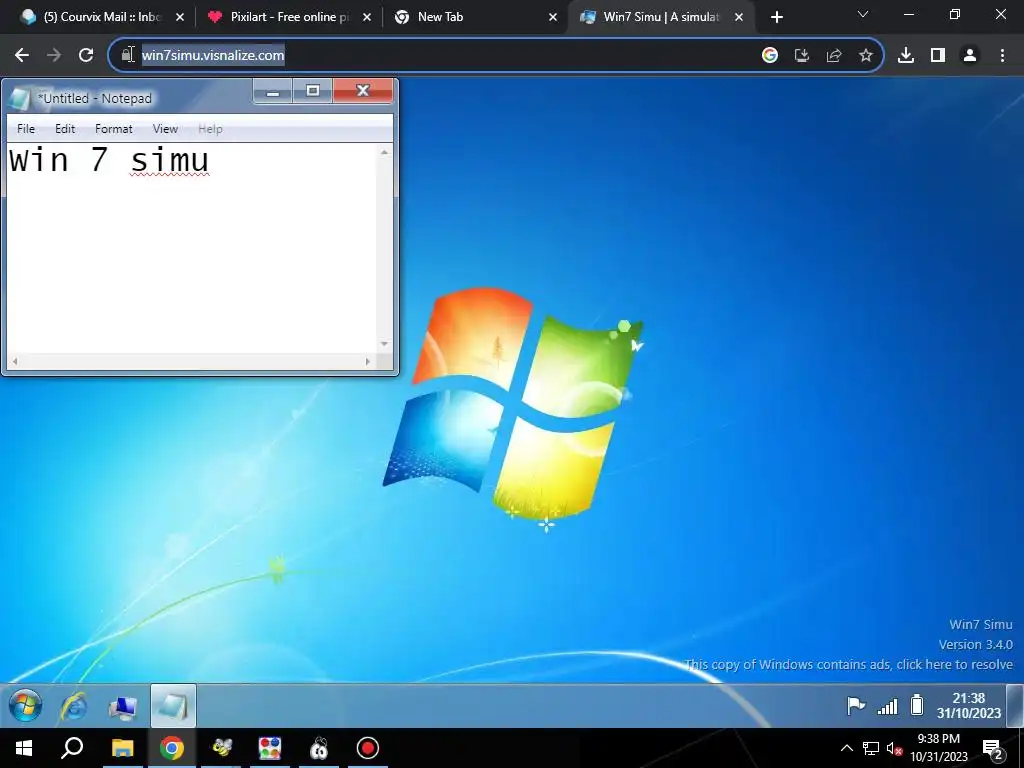1024x768 pixels.
Task: Go forward in Chrome
Action: [x=54, y=56]
